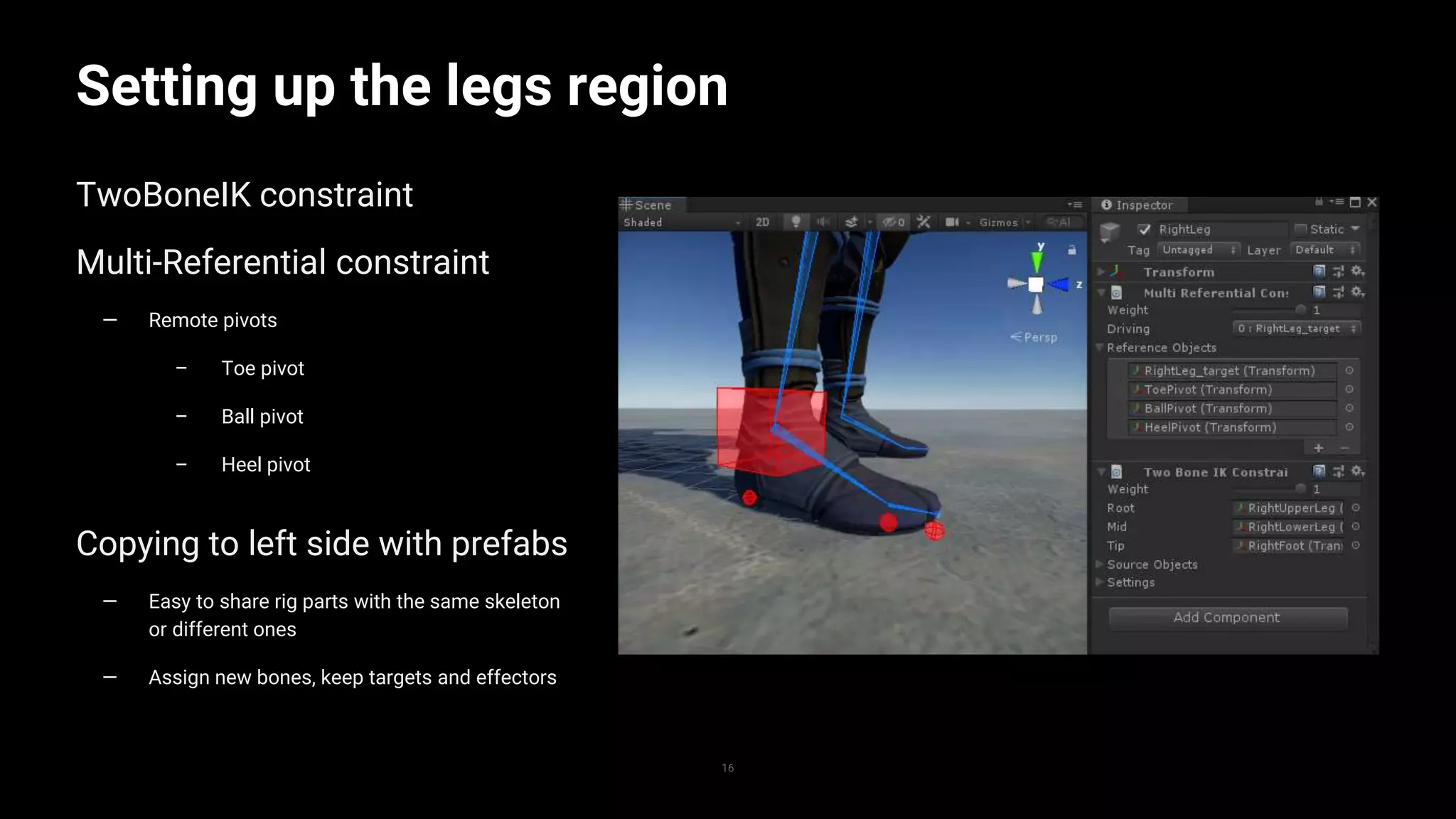Click Multi Referential weight value field
Image resolution: width=1456 pixels, height=819 pixels.
pos(1335,310)
